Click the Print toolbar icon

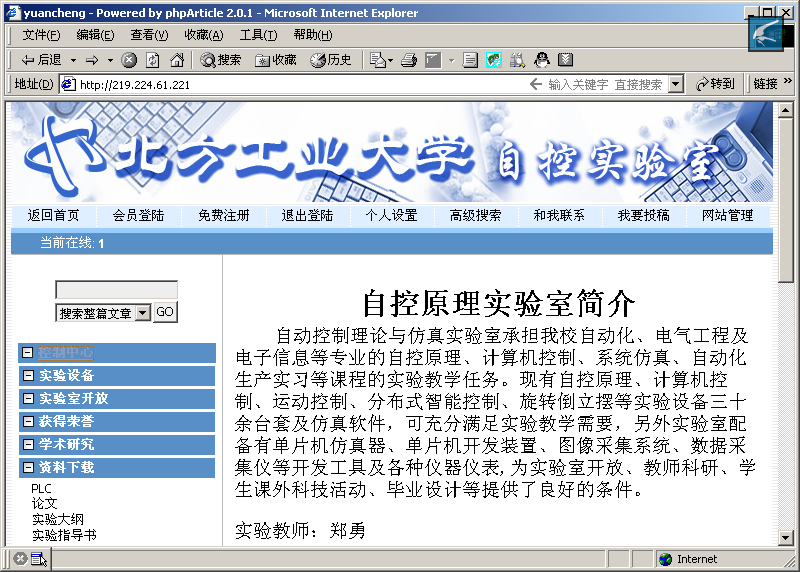pos(408,60)
